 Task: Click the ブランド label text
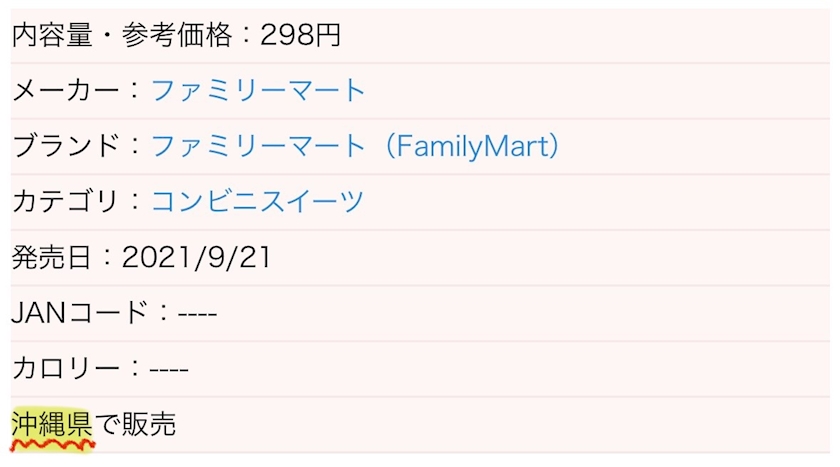(x=65, y=146)
